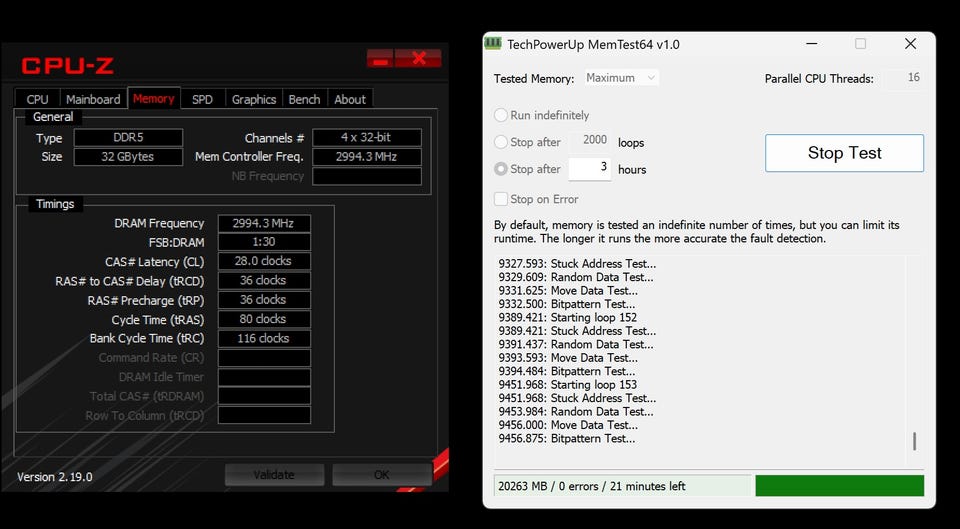Image resolution: width=960 pixels, height=529 pixels.
Task: Click the Stop Test button
Action: [x=844, y=153]
